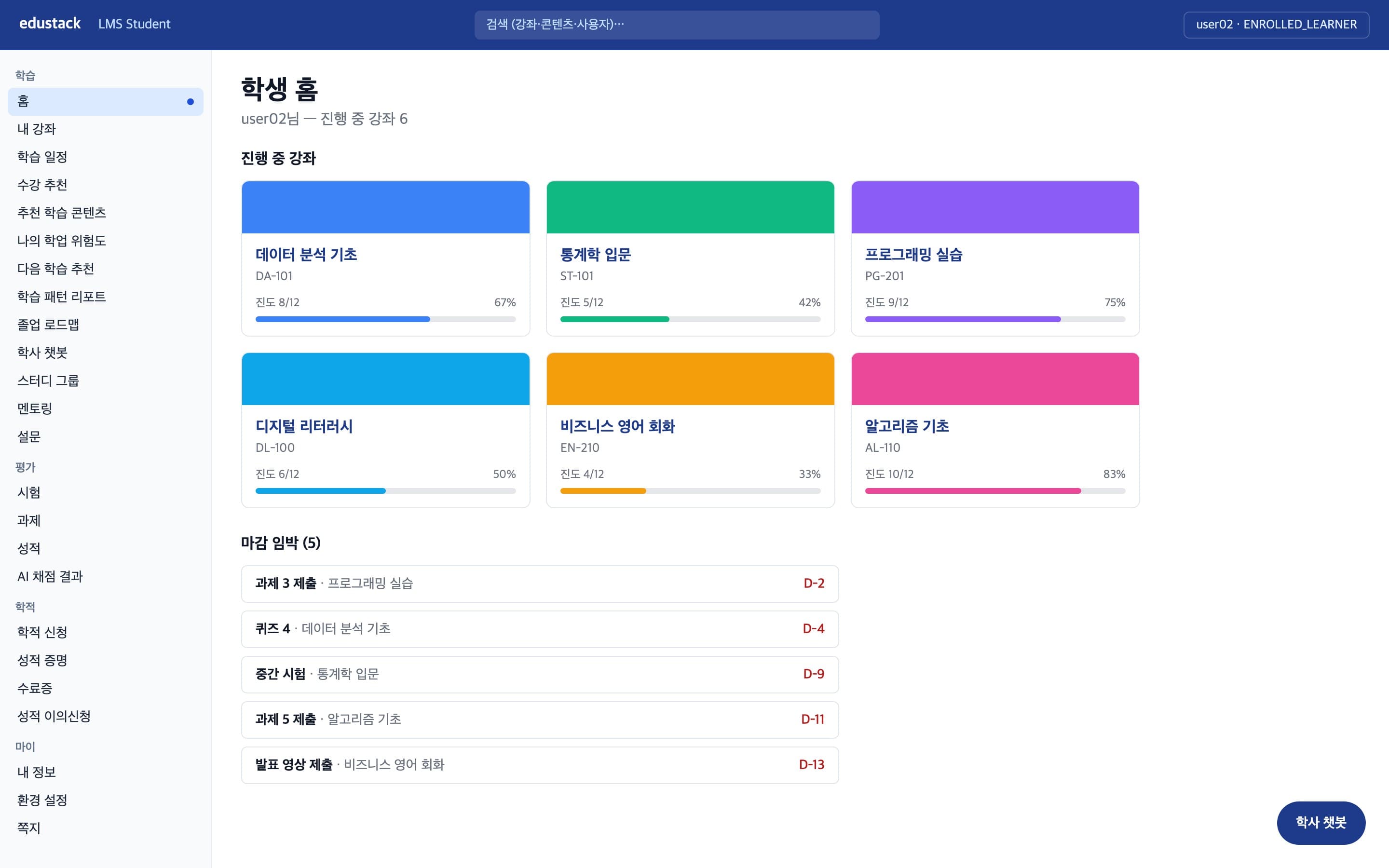This screenshot has width=1389, height=868.
Task: Go to 환경 설정
Action: coord(106,800)
